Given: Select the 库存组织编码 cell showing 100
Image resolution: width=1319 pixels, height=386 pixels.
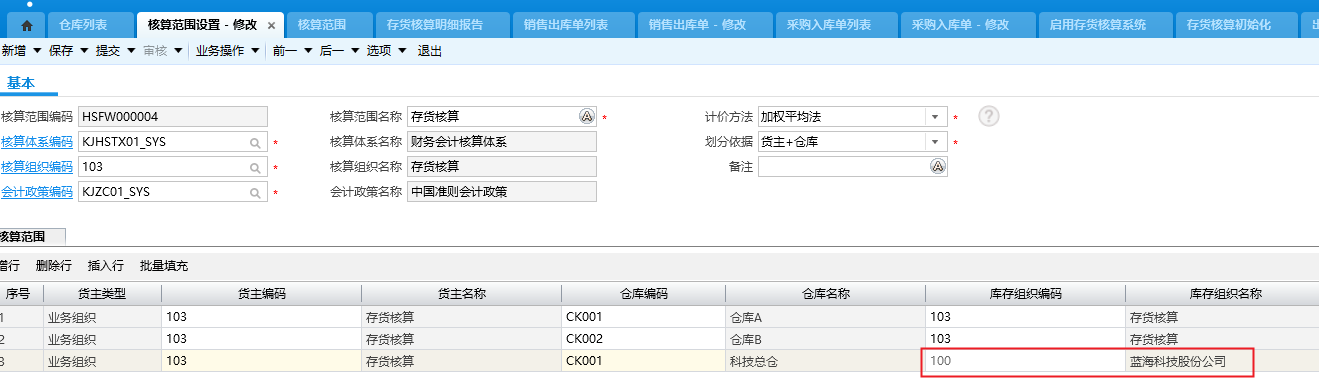Looking at the screenshot, I should (x=1025, y=360).
